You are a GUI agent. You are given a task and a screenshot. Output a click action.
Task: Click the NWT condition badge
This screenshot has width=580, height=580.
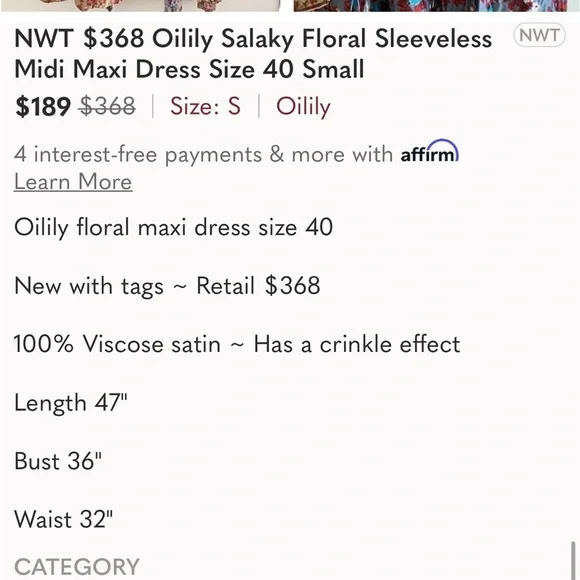(x=539, y=35)
